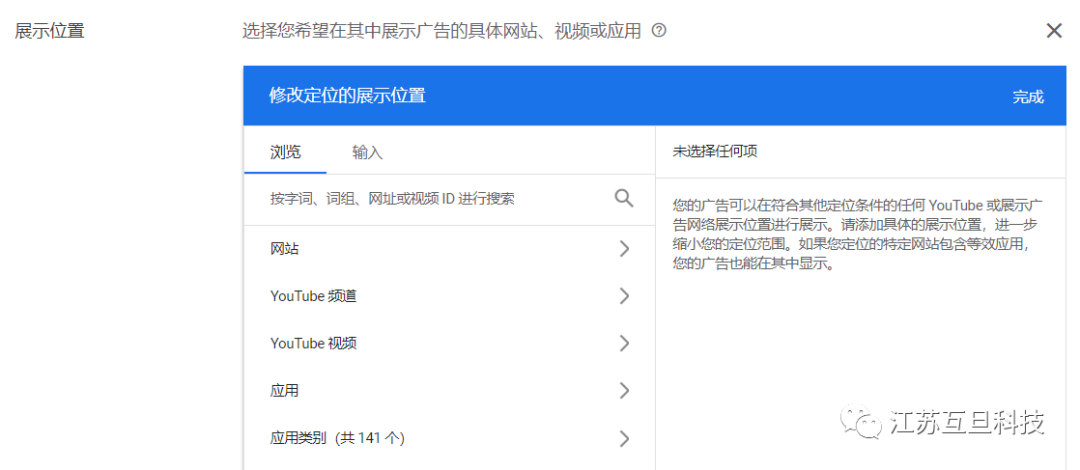Viewport: 1080px width, 470px height.
Task: Click the search magnifier icon
Action: [624, 198]
